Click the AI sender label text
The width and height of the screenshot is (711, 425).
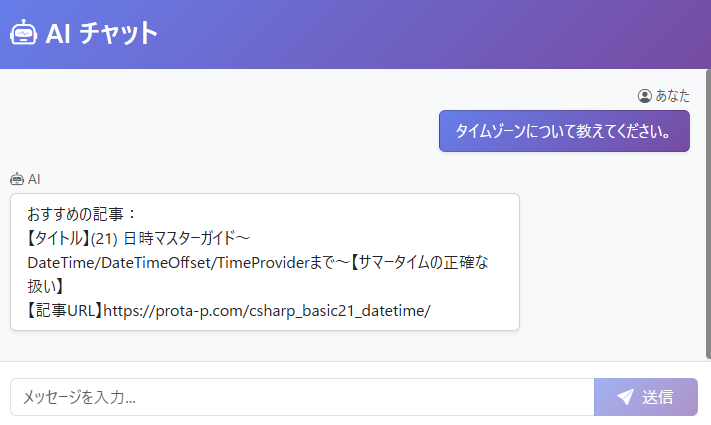pyautogui.click(x=34, y=179)
